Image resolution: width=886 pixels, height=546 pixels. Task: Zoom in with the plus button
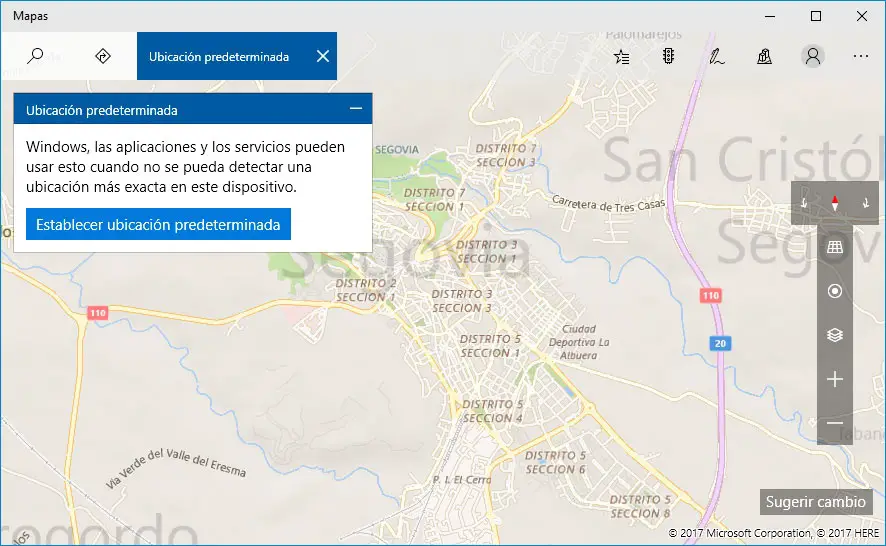tap(835, 379)
